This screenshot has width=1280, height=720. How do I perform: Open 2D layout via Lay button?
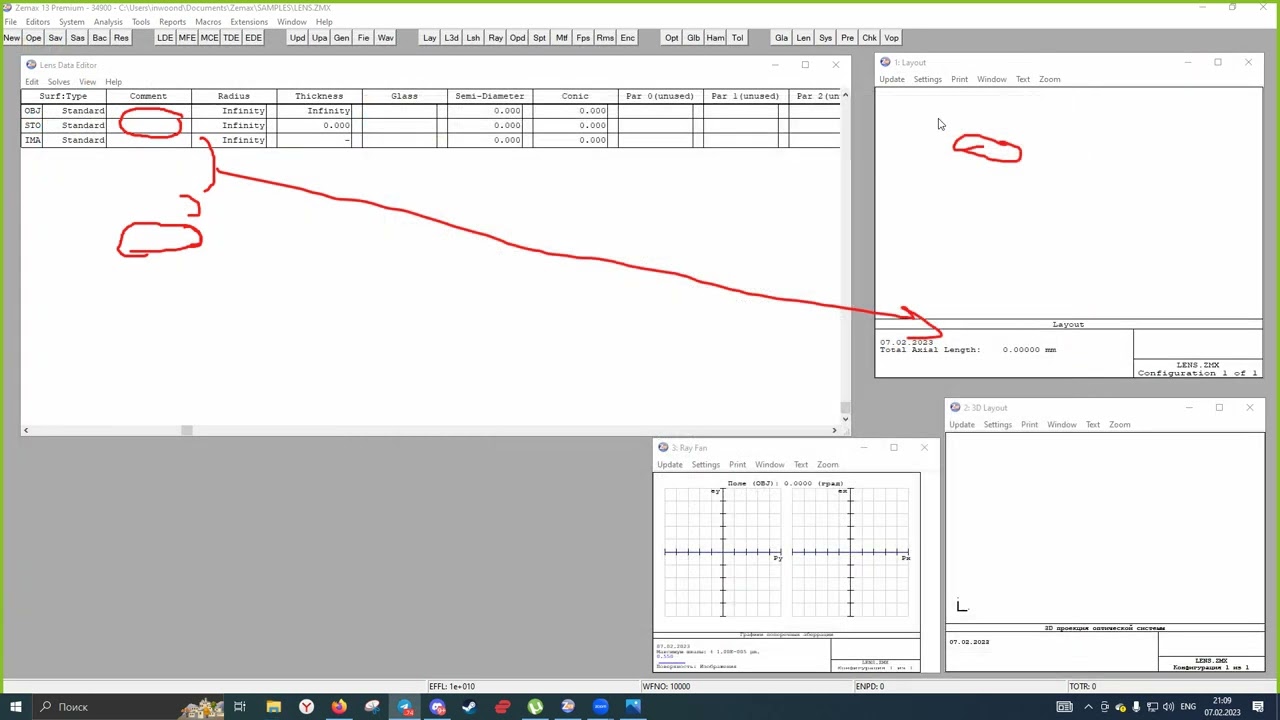tap(430, 38)
